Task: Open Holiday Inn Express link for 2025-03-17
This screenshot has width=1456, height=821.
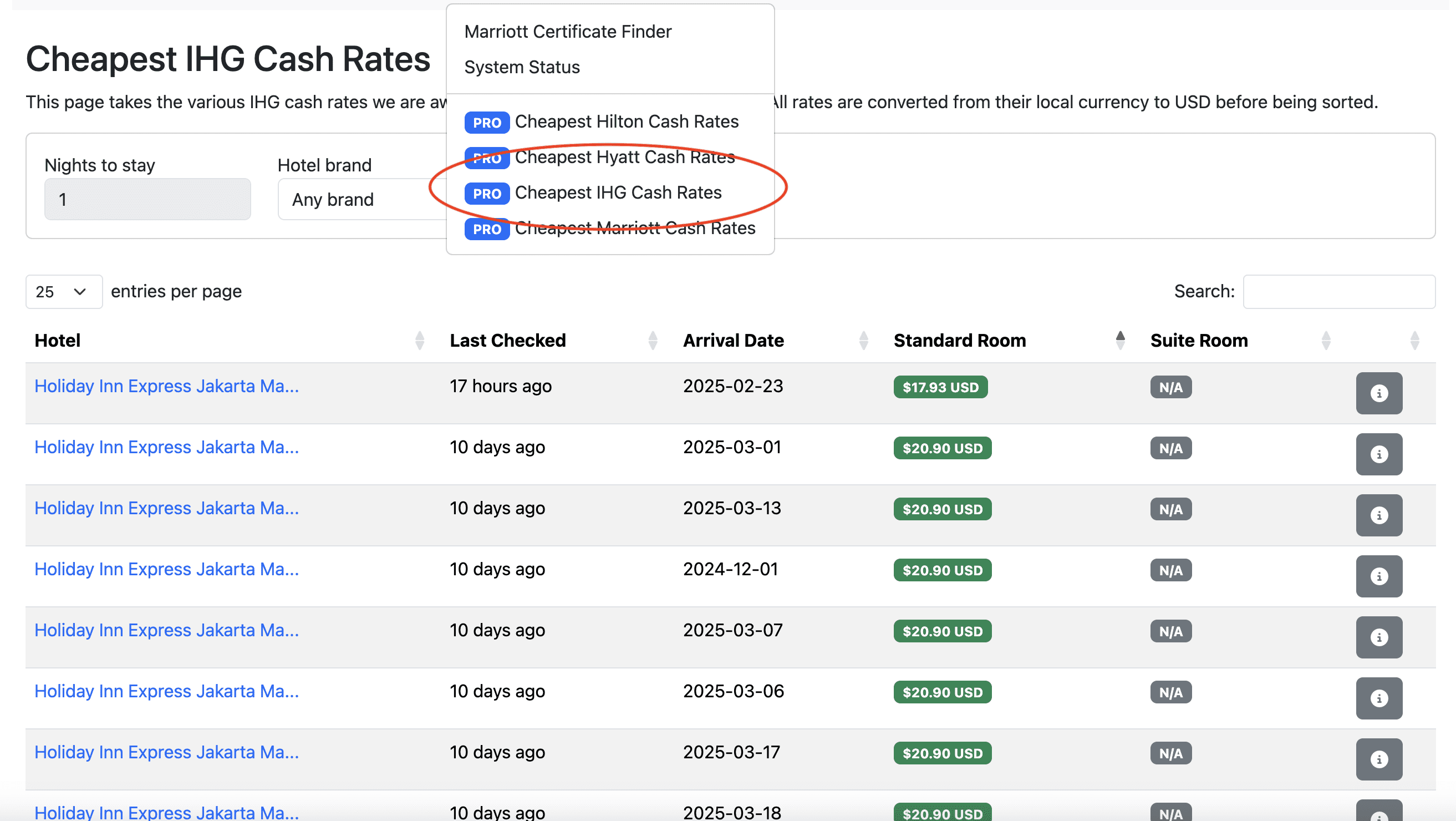Action: tap(167, 753)
